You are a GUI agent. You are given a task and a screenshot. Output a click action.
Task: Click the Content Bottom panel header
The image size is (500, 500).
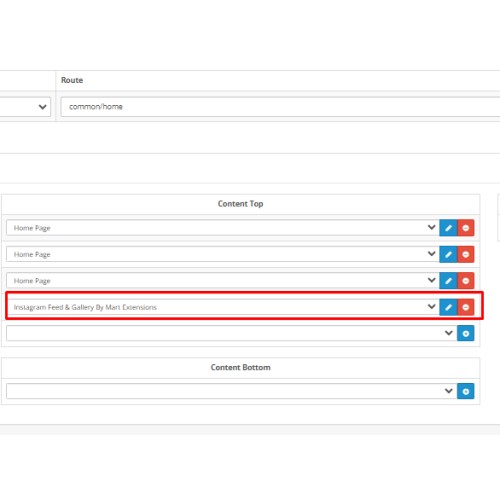[240, 367]
